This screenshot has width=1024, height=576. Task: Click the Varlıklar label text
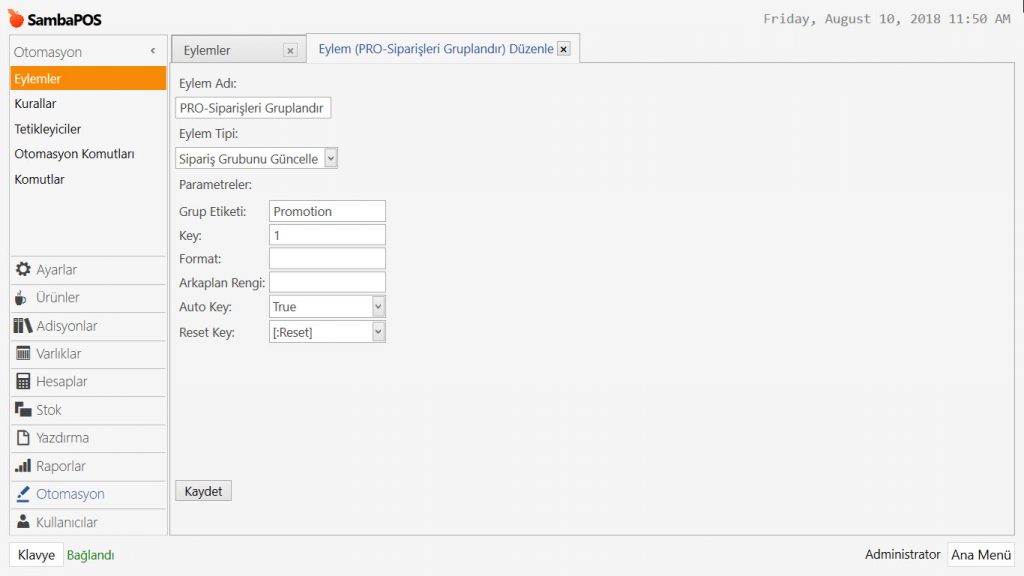pyautogui.click(x=59, y=354)
